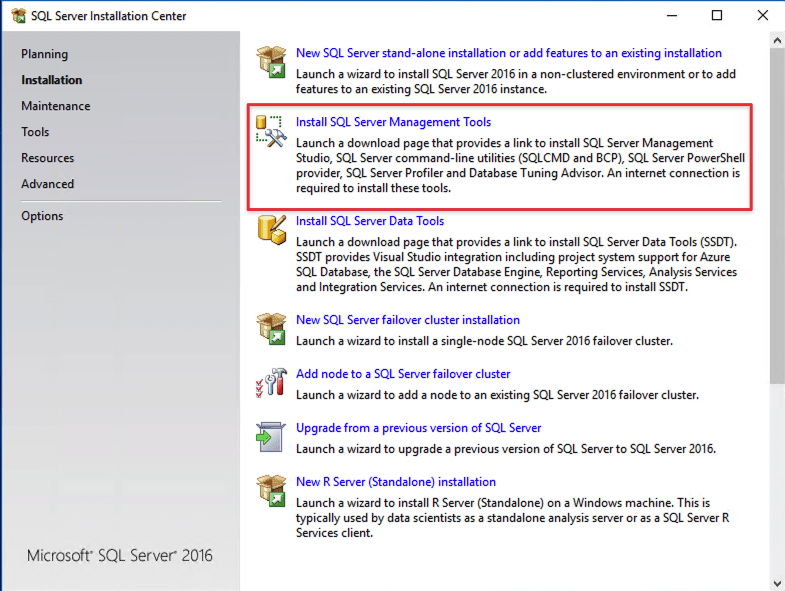Go to the Resources section
The image size is (785, 591).
[x=48, y=158]
